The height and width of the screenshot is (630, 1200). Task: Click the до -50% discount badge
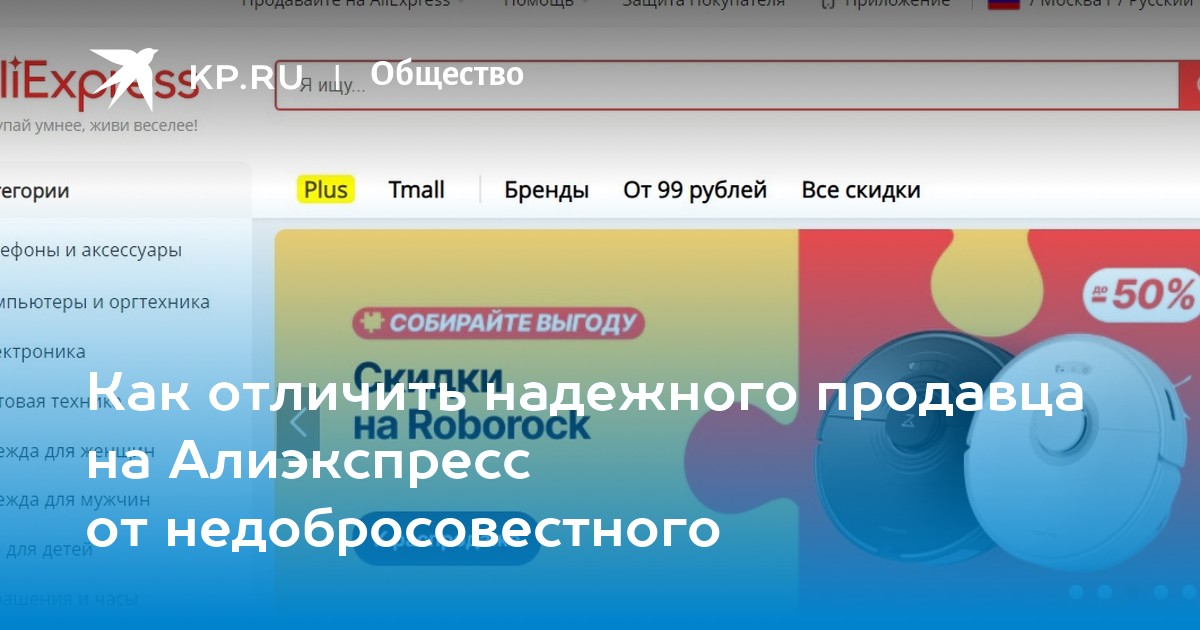(x=1141, y=294)
